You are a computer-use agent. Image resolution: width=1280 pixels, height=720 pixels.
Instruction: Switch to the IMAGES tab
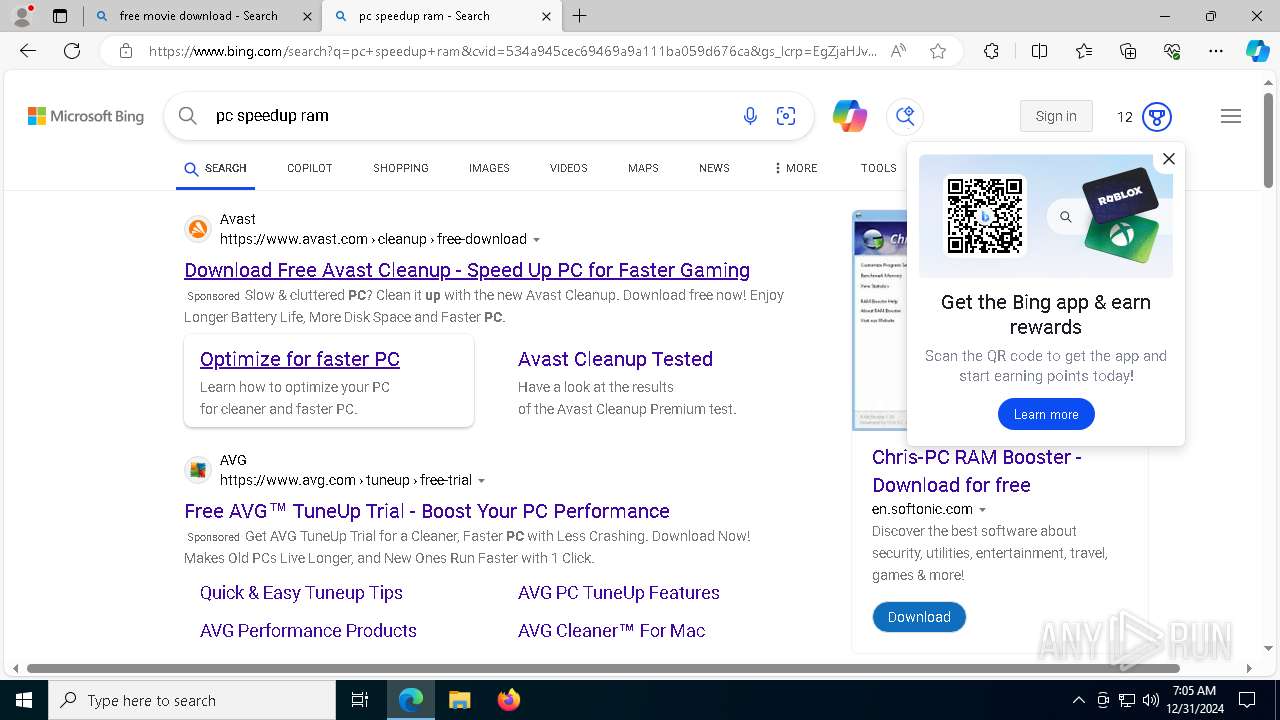coord(489,168)
